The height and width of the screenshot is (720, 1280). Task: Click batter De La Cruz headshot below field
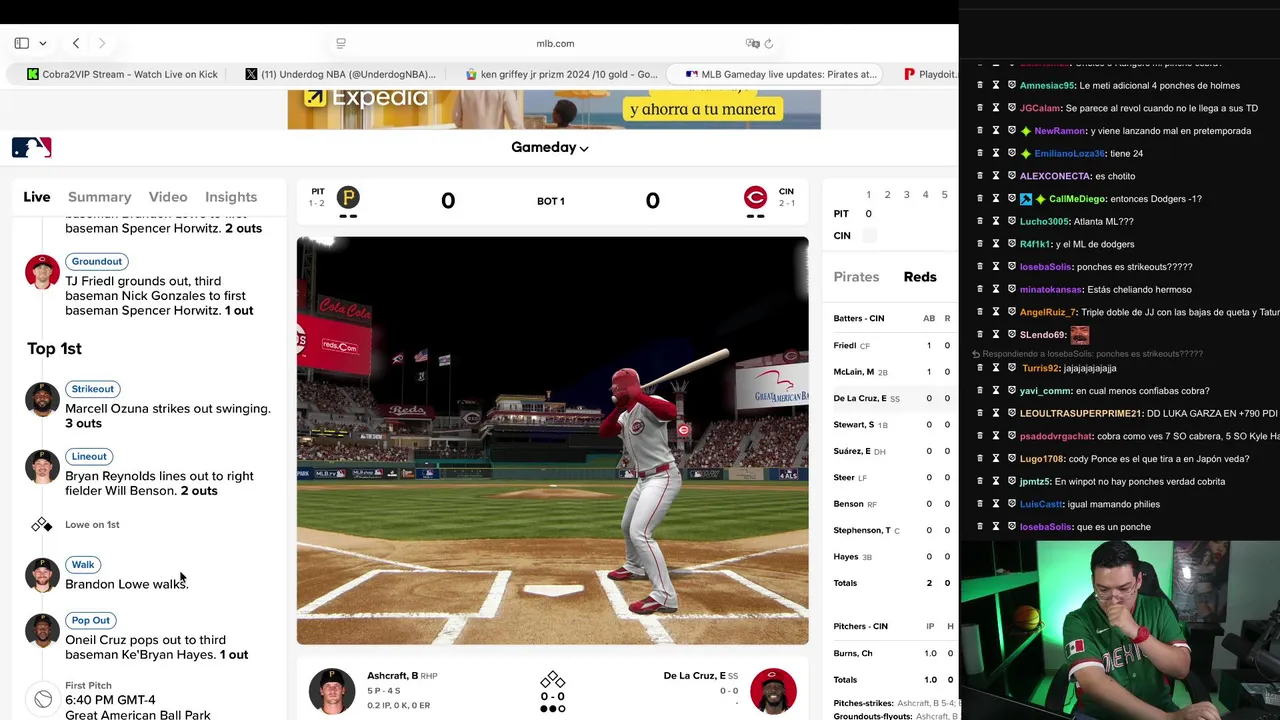coord(773,691)
